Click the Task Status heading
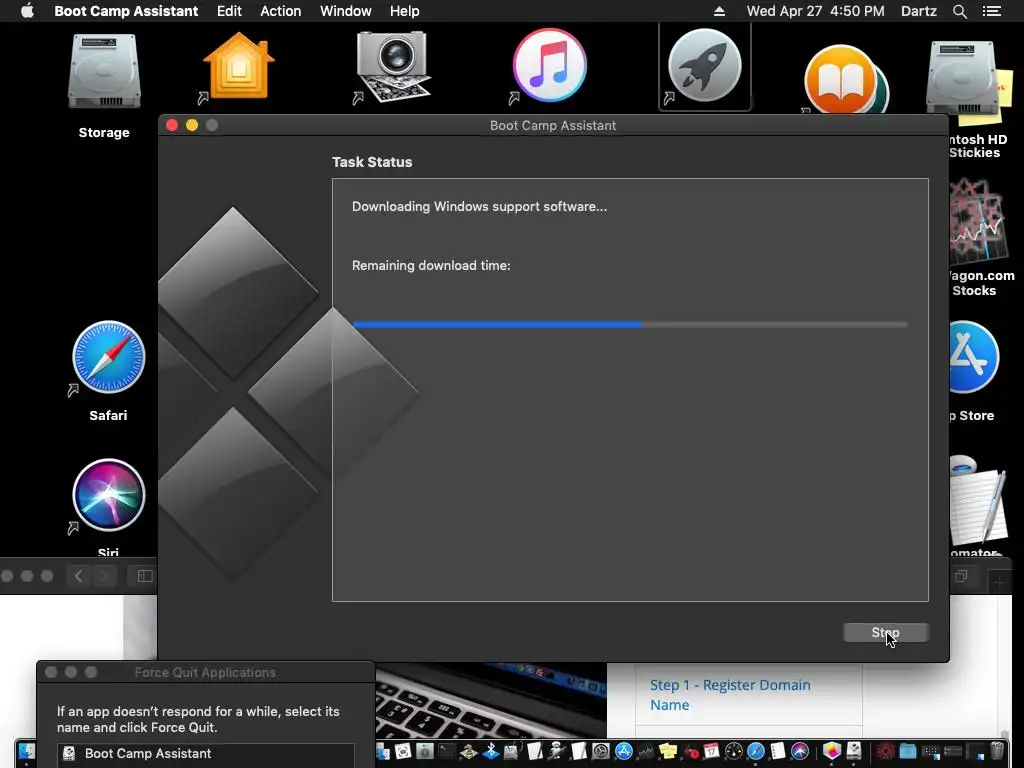The height and width of the screenshot is (768, 1024). click(x=372, y=162)
